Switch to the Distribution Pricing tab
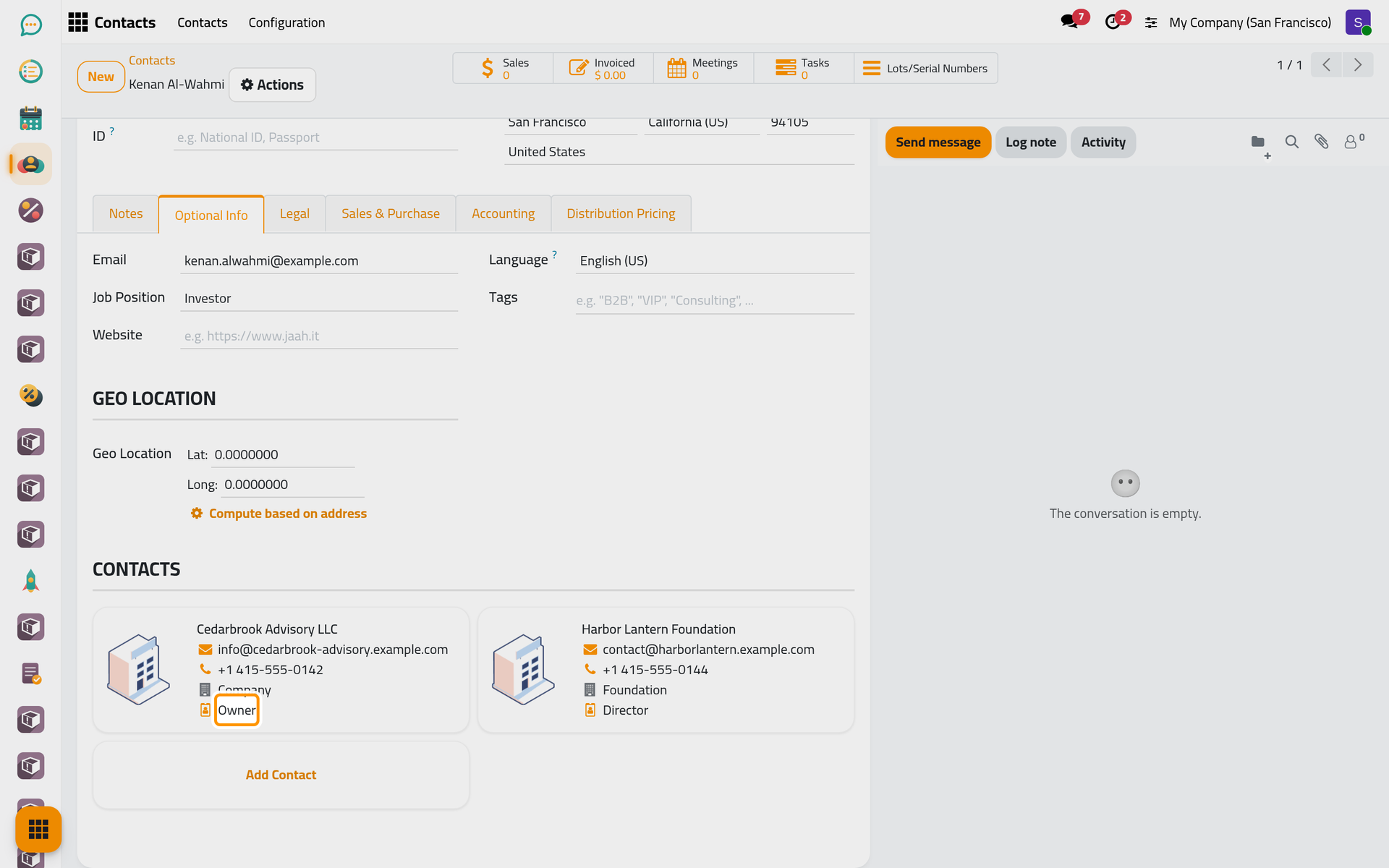The image size is (1389, 868). (x=621, y=213)
